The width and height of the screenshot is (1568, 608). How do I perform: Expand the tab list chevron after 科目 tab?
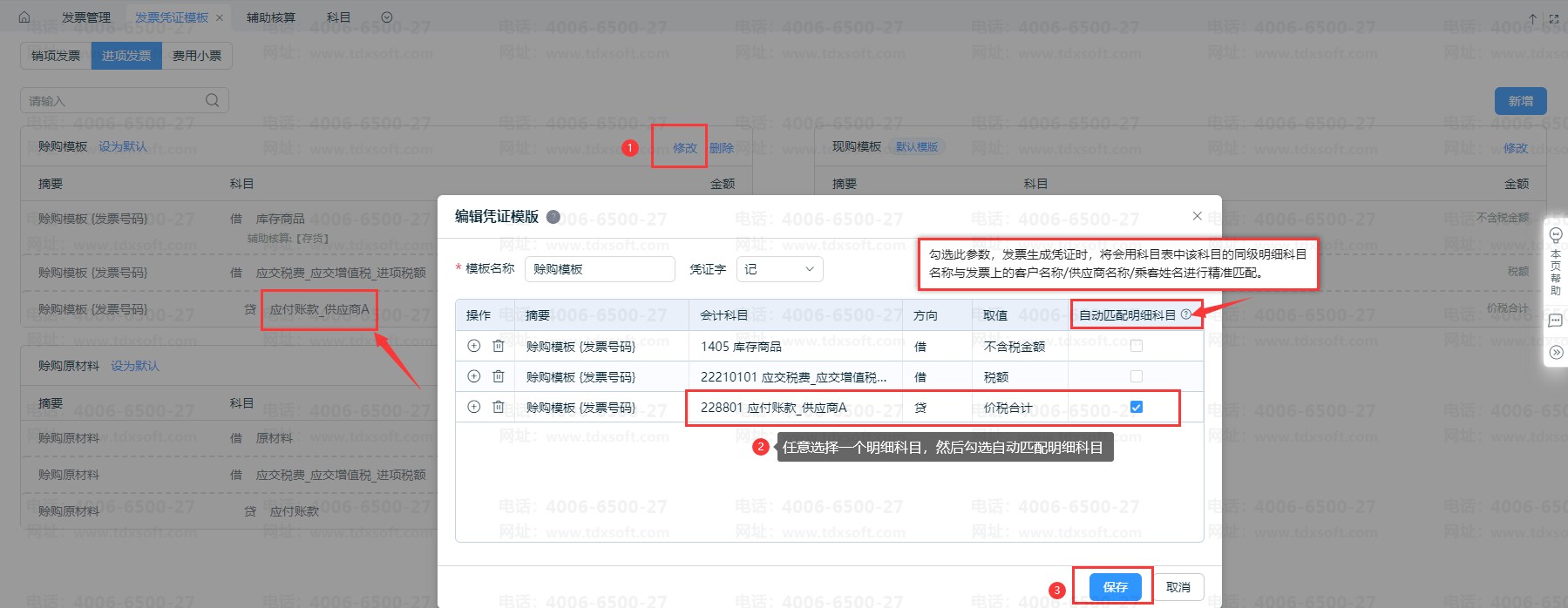tap(387, 17)
